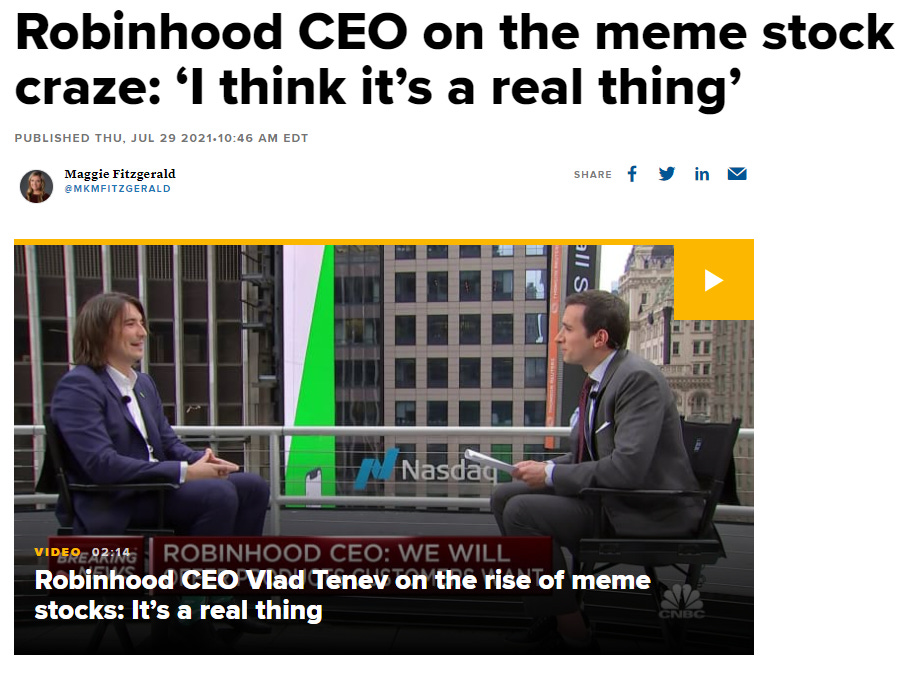
Task: Open Maggie Fitzgerald's author avatar photo
Action: pos(36,186)
